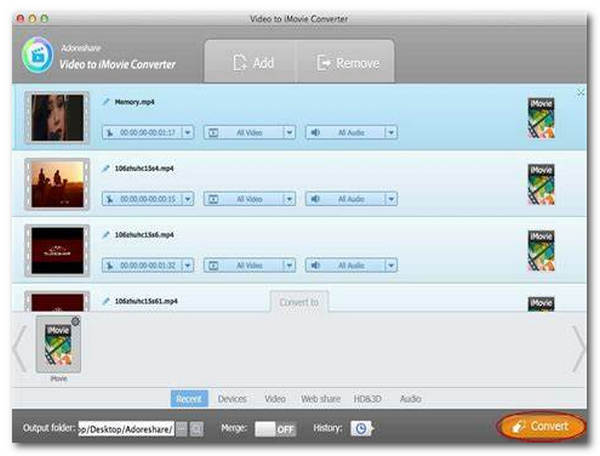Choose the iMovie preset in the Recent list
This screenshot has width=600, height=456.
(x=58, y=344)
